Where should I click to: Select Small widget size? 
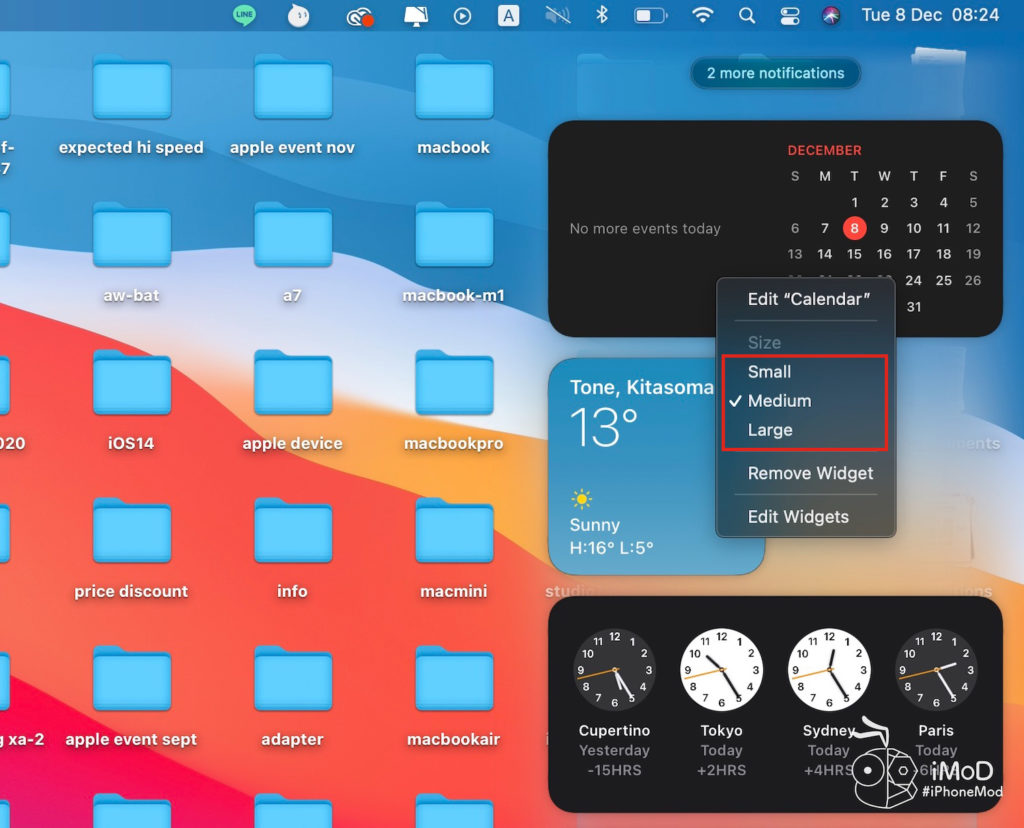[769, 371]
